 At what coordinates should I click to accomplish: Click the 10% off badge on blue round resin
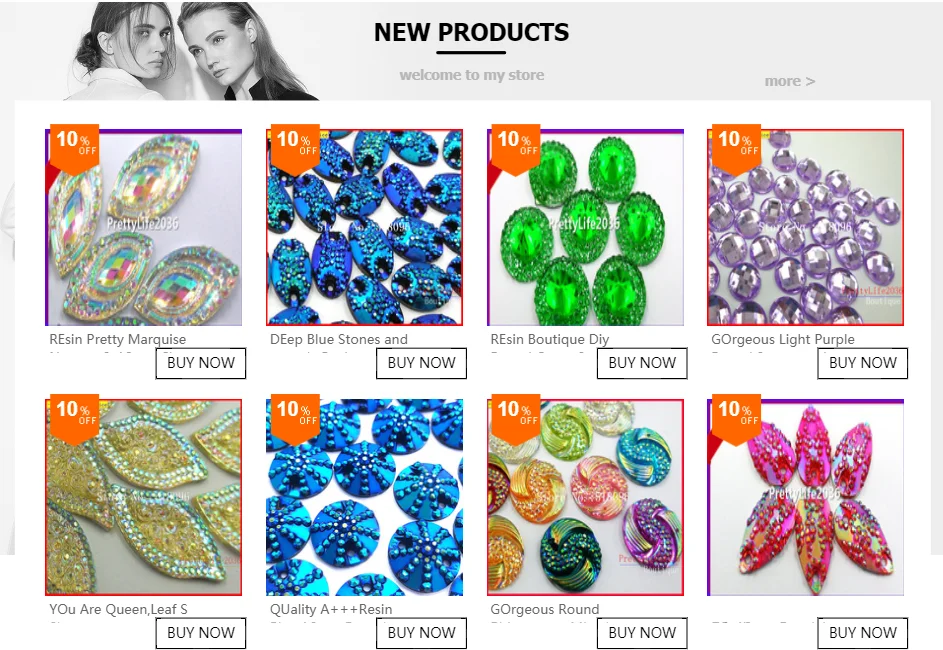click(x=295, y=419)
